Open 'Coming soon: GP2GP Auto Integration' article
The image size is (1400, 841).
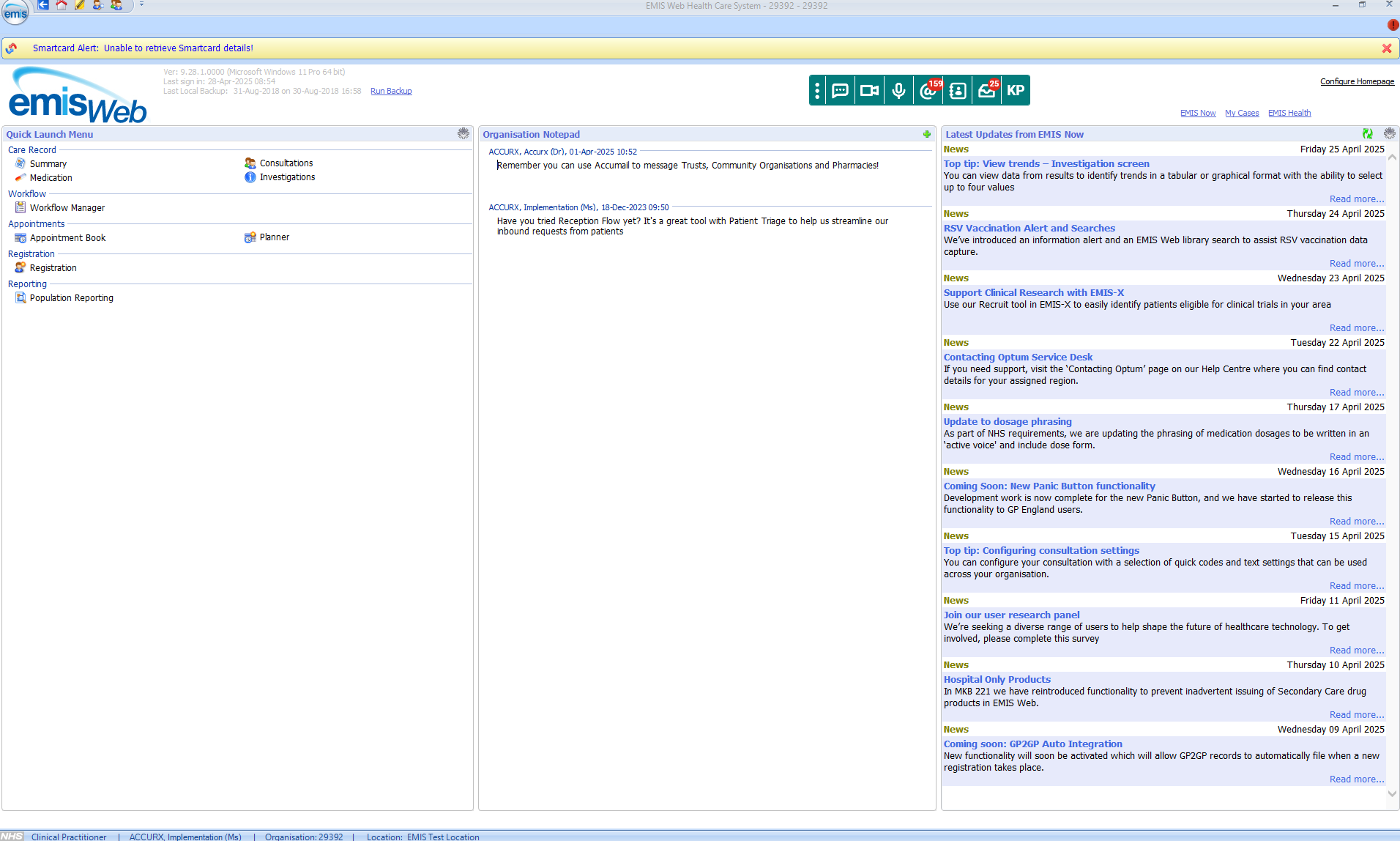1032,744
